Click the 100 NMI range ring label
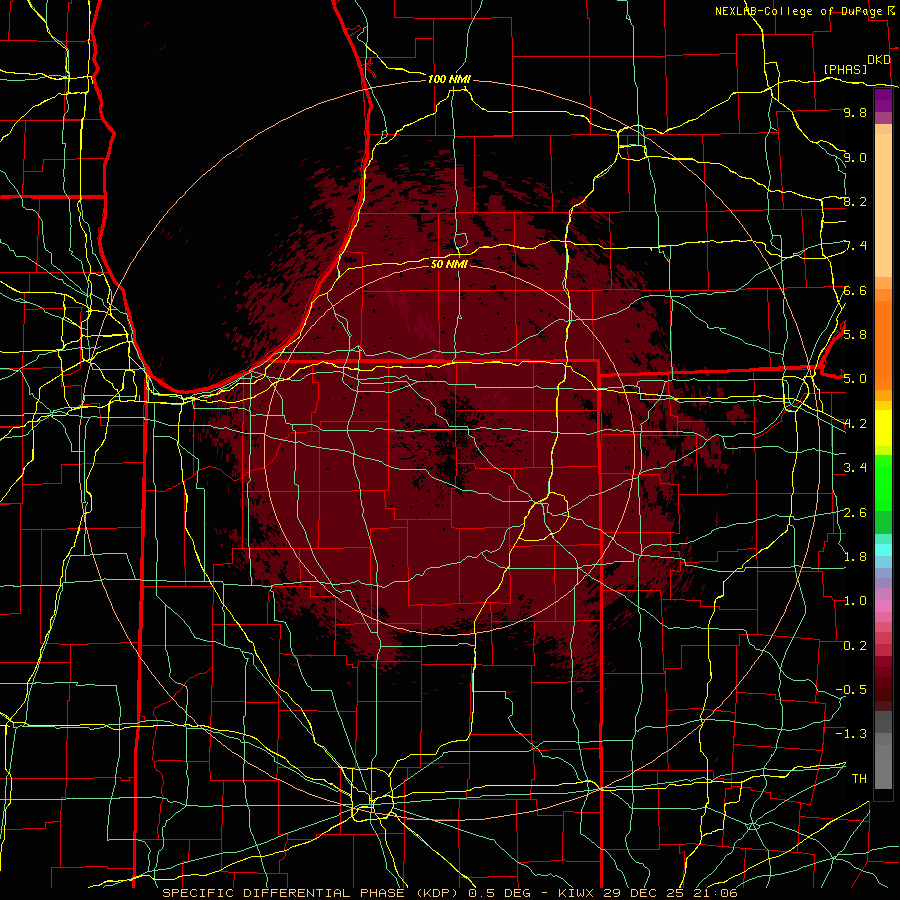 click(x=449, y=79)
